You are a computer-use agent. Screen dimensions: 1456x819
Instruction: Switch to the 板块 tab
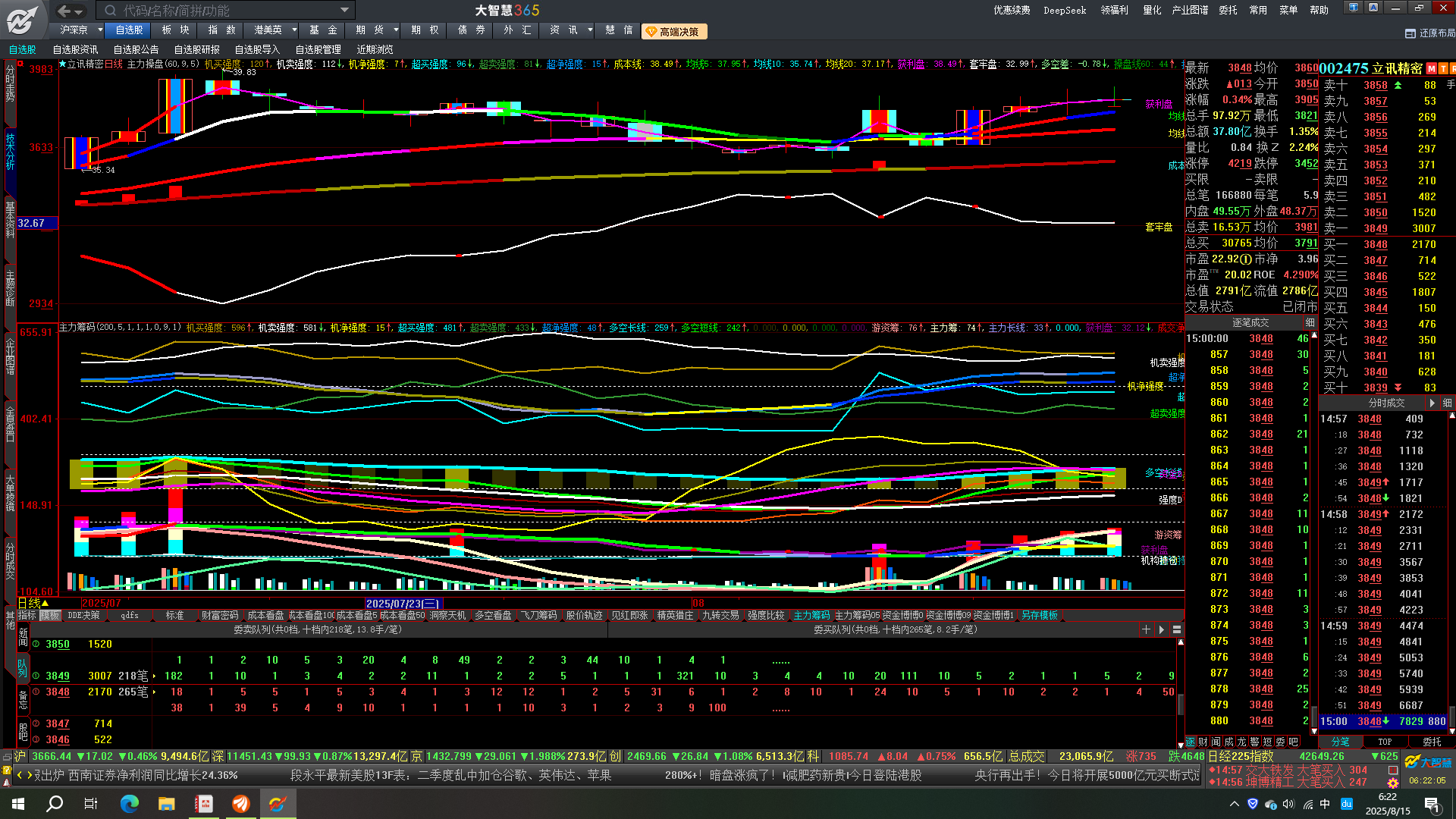(175, 30)
